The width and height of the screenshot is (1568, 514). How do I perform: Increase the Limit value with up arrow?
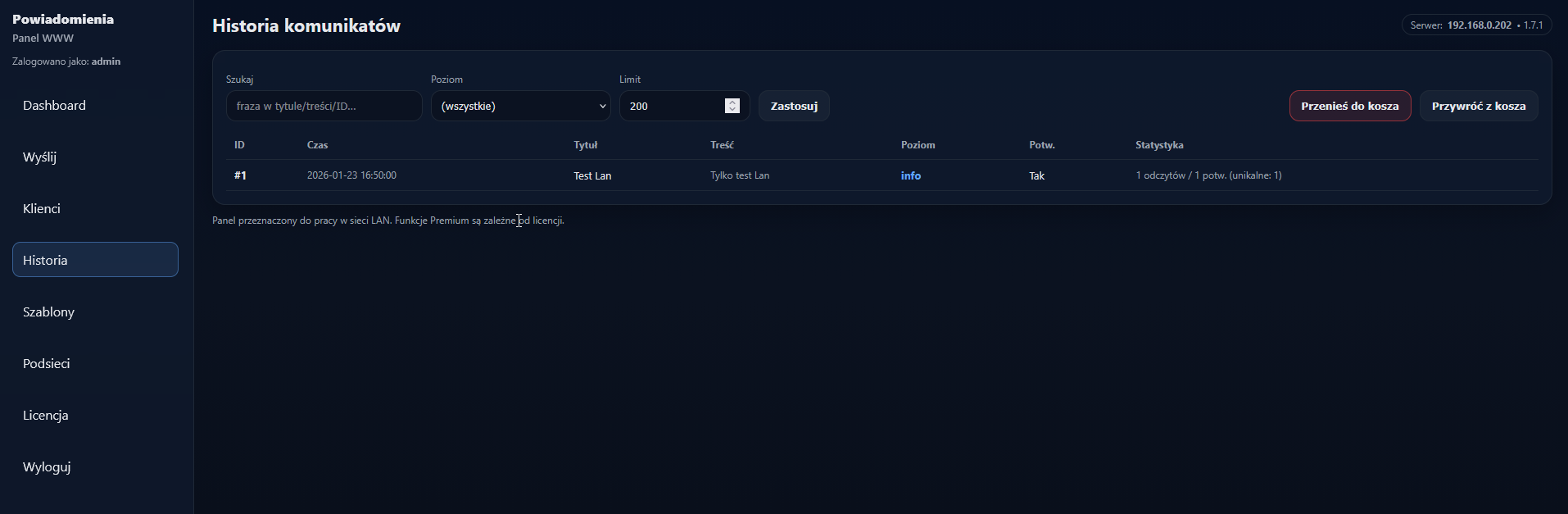(x=732, y=102)
